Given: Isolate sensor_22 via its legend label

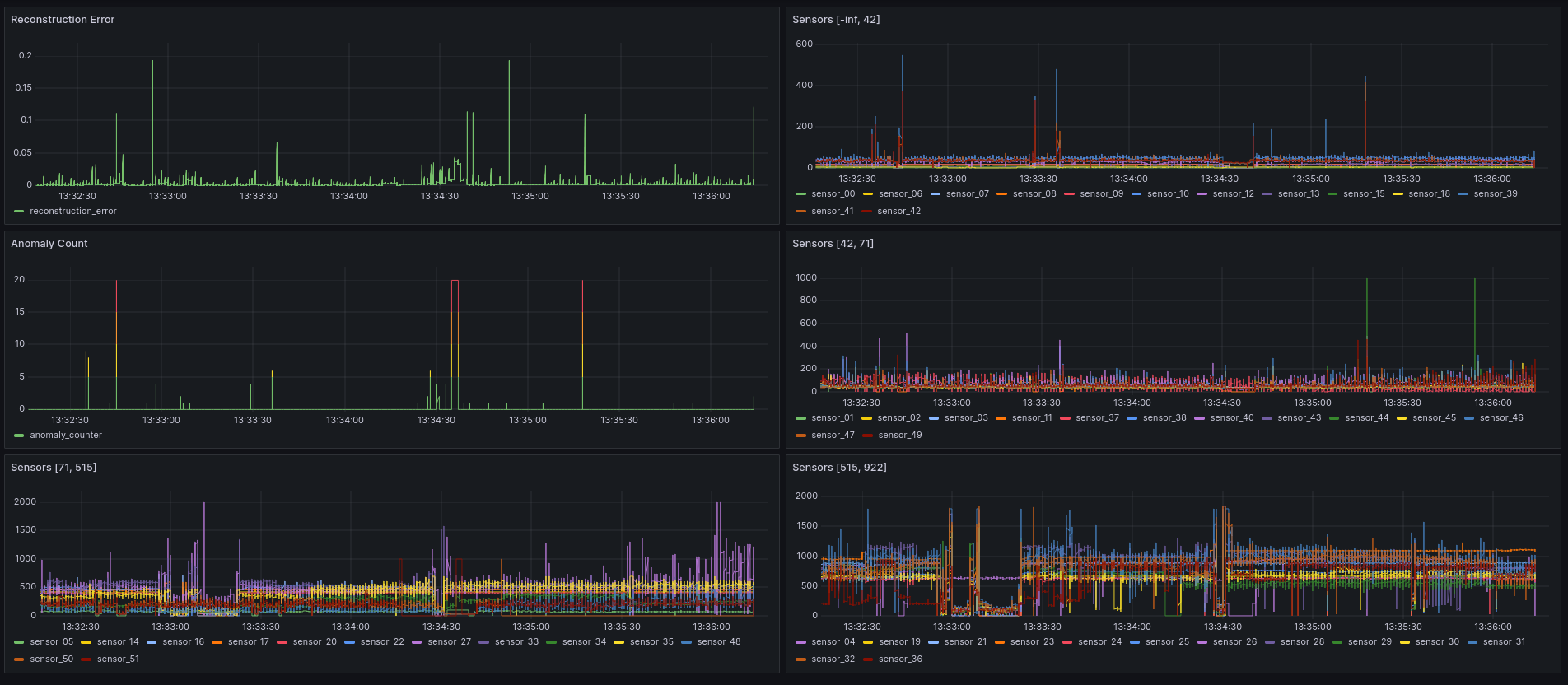Looking at the screenshot, I should click(x=382, y=642).
